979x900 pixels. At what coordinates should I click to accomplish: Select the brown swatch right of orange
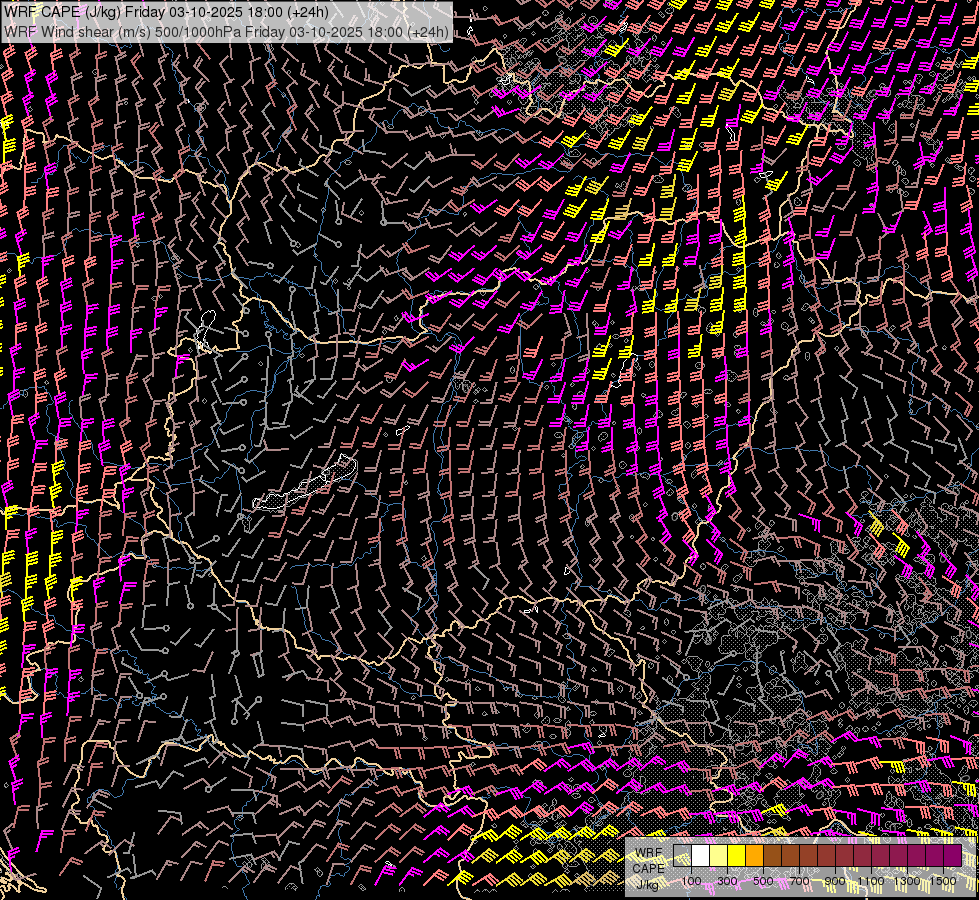[773, 856]
